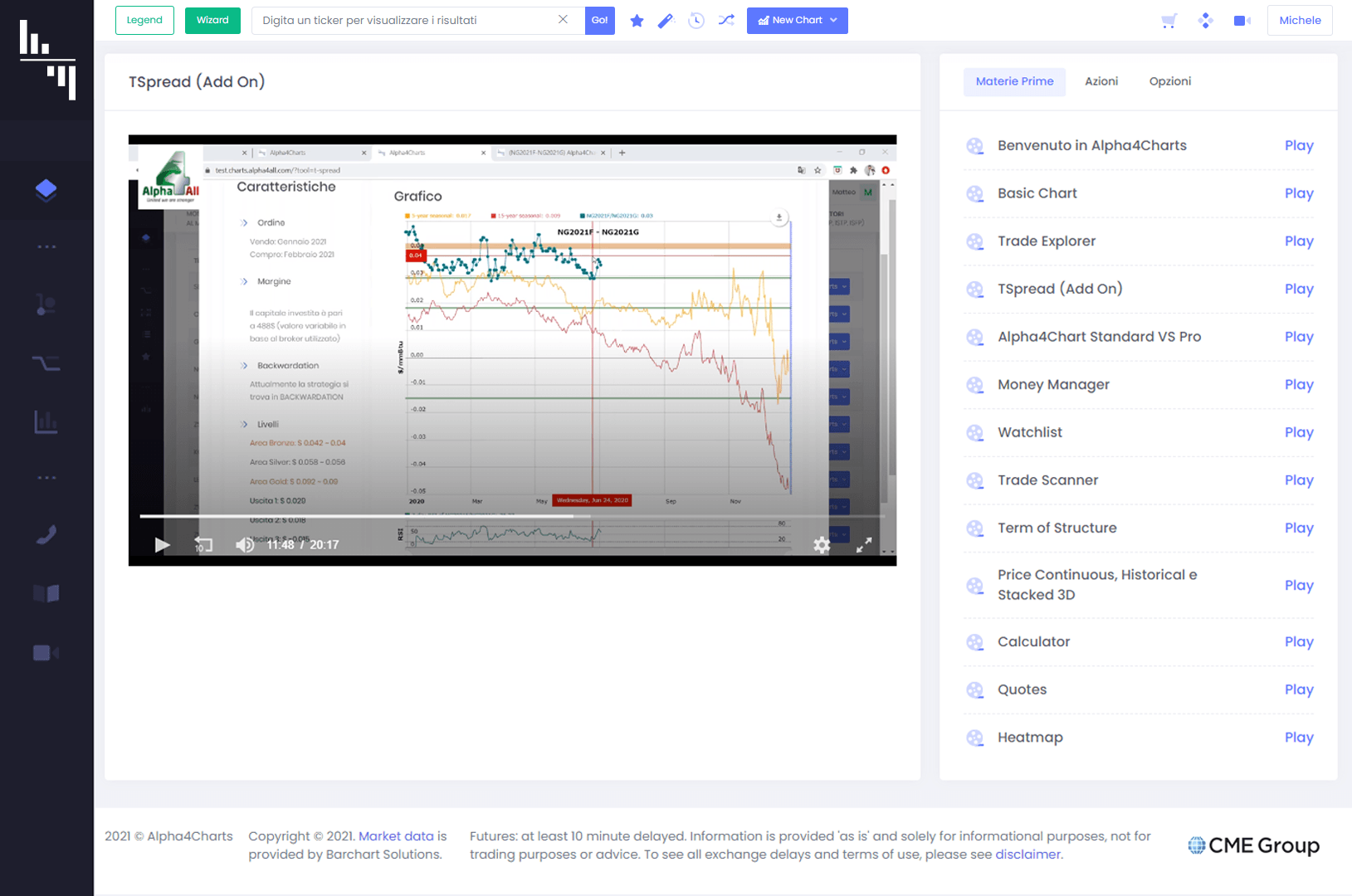
Task: Switch to the Opzioni tab
Action: click(x=1169, y=81)
